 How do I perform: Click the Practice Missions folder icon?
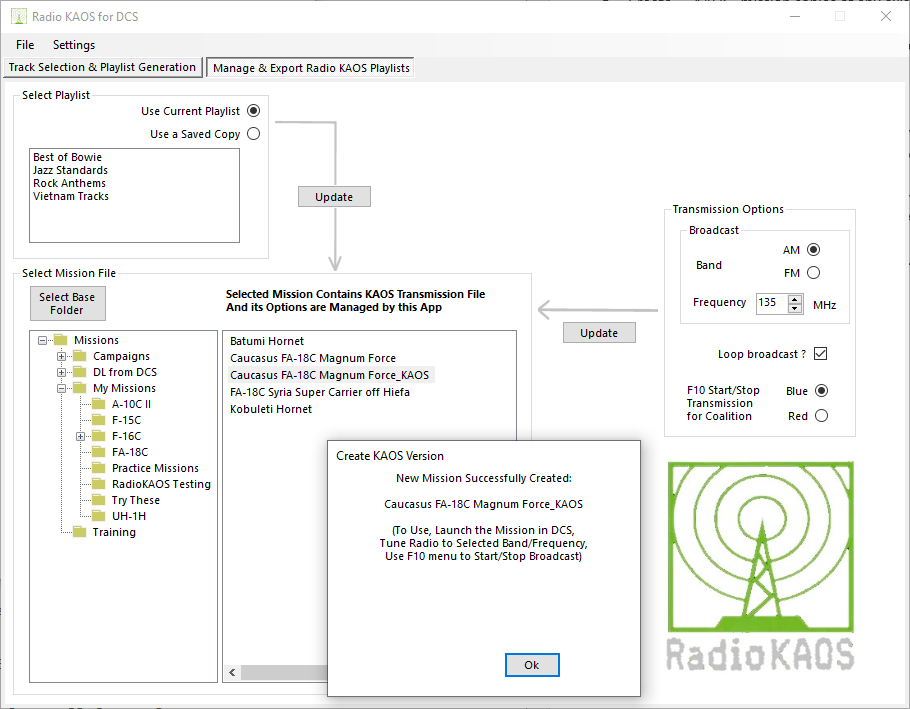tap(98, 468)
